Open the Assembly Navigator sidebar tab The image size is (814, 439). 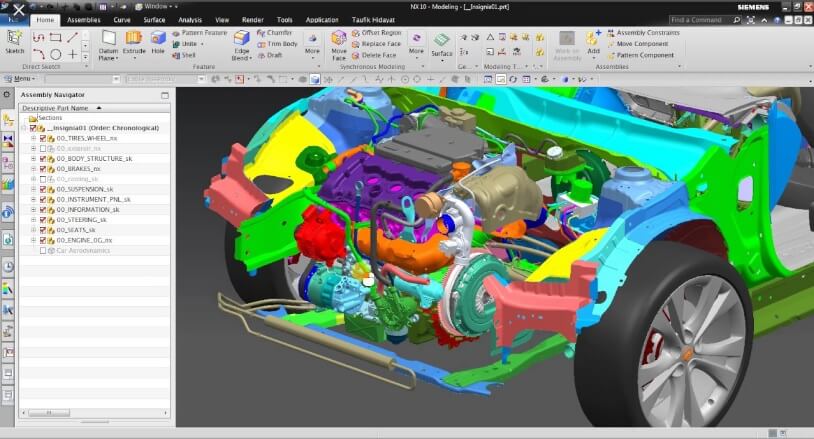pyautogui.click(x=8, y=120)
